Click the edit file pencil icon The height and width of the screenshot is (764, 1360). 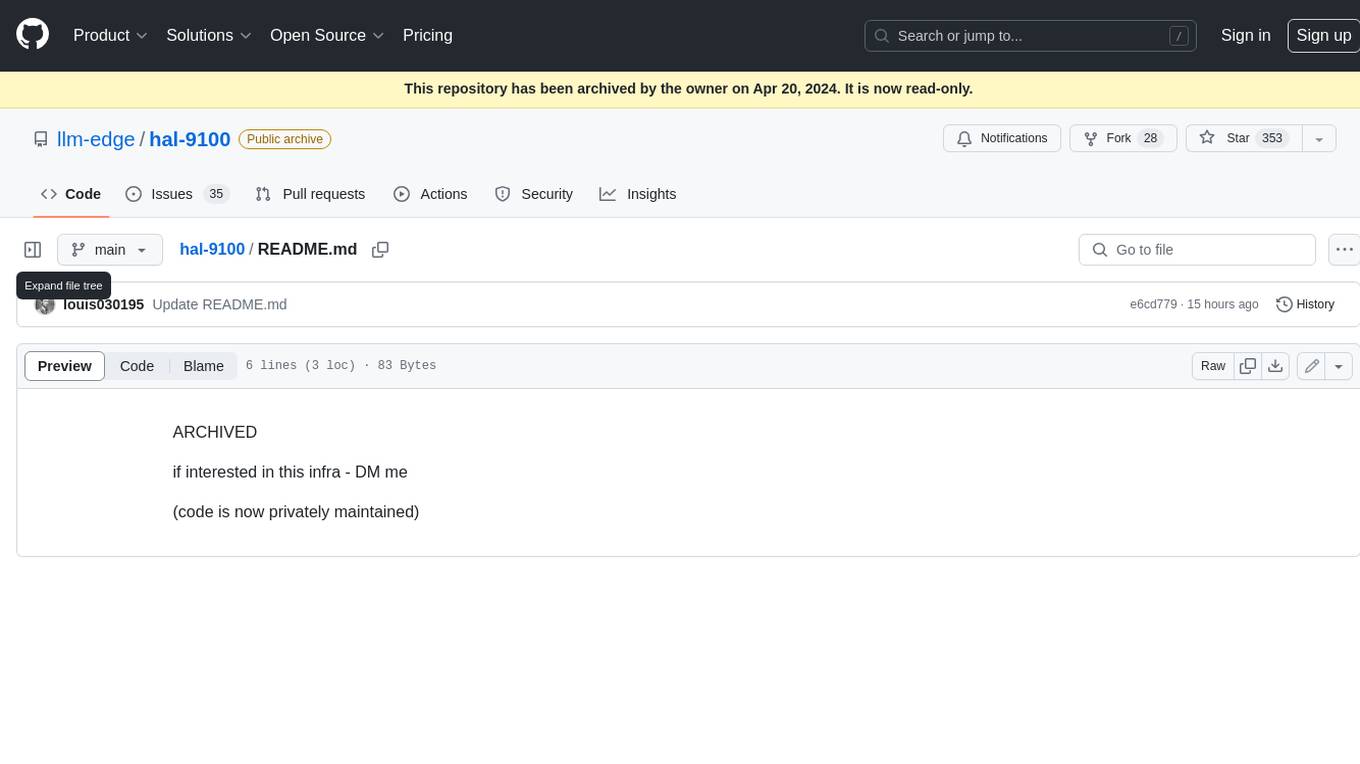(1312, 366)
